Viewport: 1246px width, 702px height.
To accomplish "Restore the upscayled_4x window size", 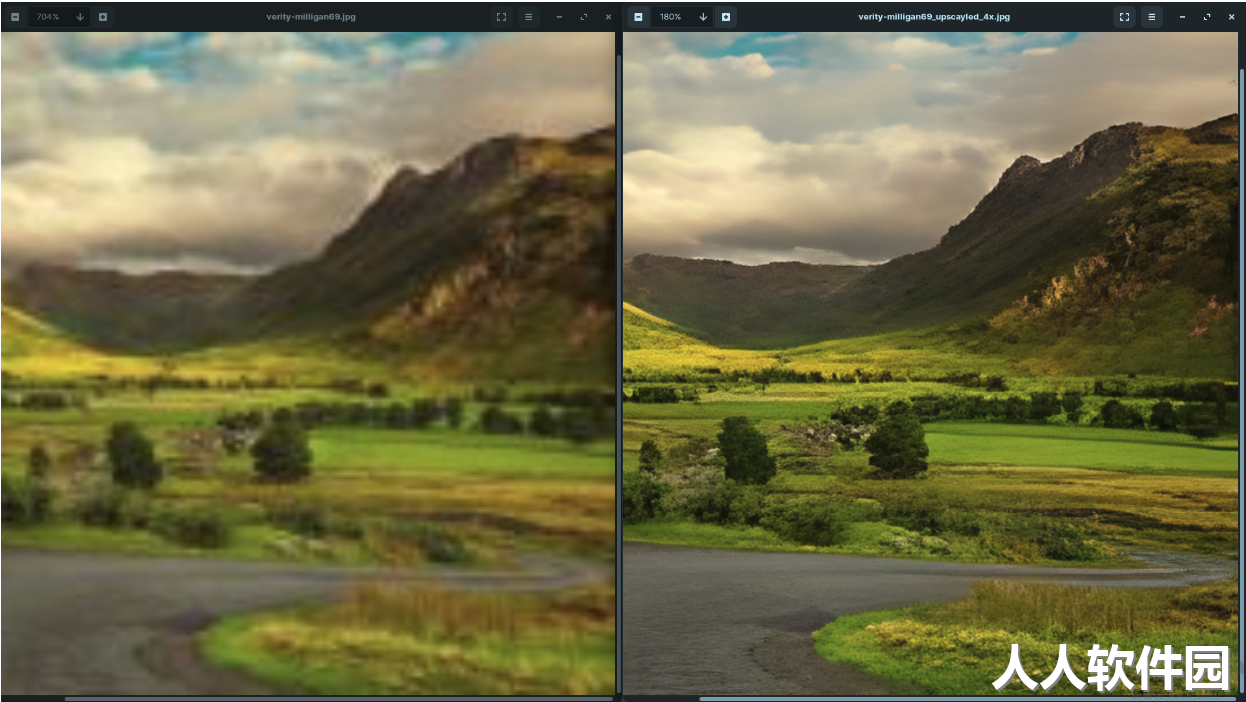I will [x=1207, y=17].
